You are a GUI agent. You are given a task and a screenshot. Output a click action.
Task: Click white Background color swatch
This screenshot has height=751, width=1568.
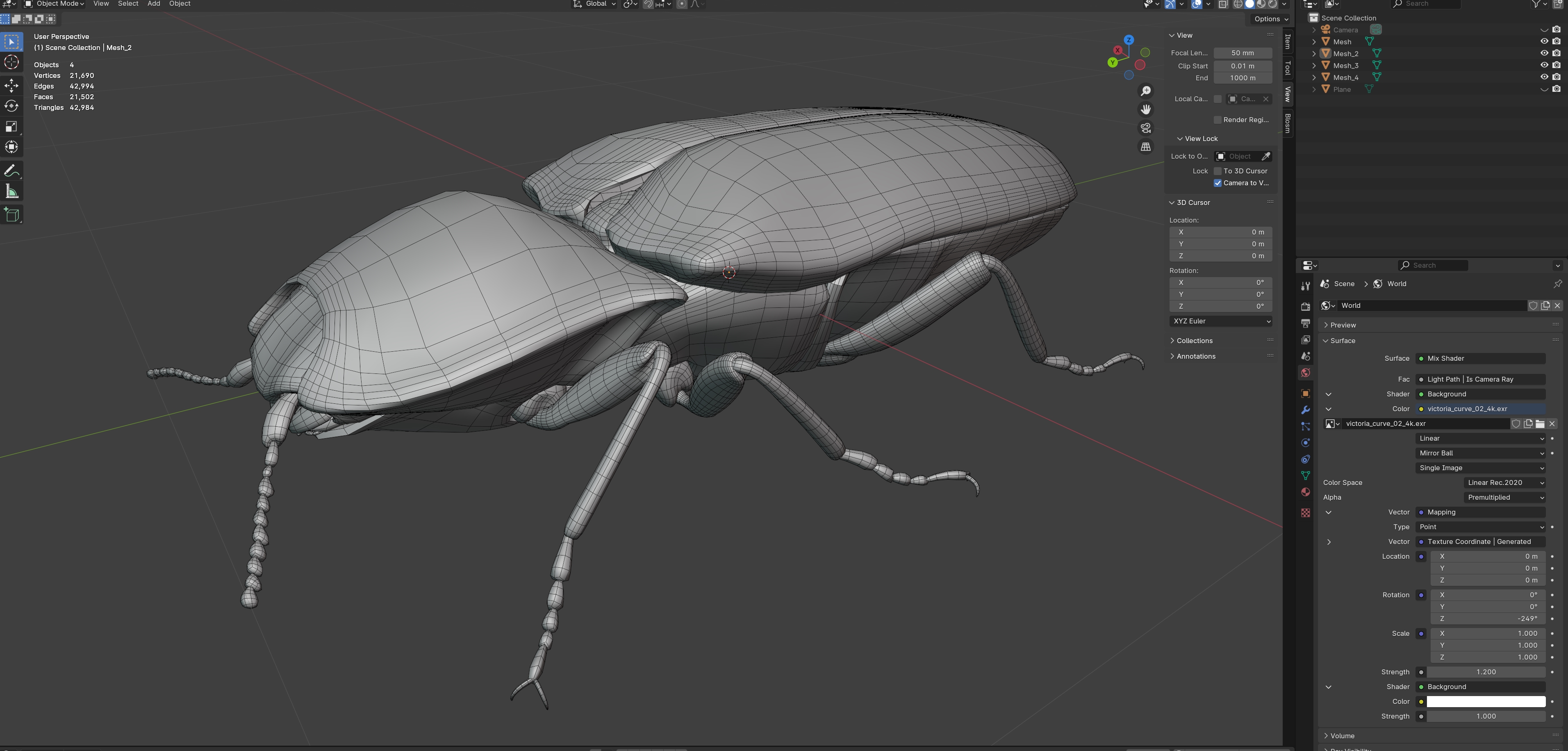coord(1486,702)
